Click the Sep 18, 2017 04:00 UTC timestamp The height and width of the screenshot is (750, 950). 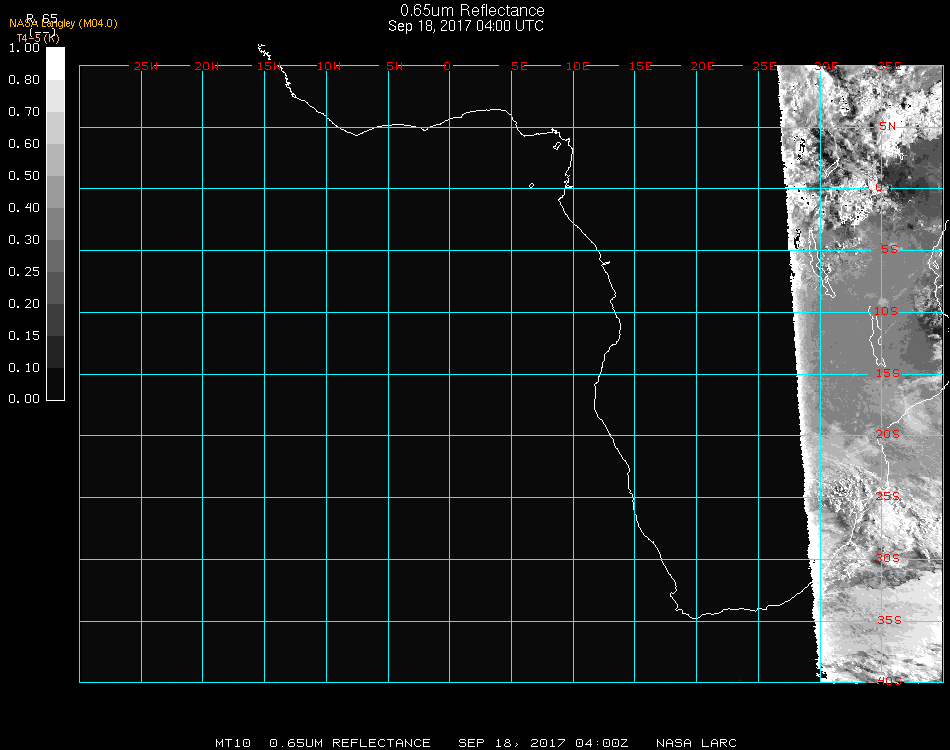coord(466,26)
